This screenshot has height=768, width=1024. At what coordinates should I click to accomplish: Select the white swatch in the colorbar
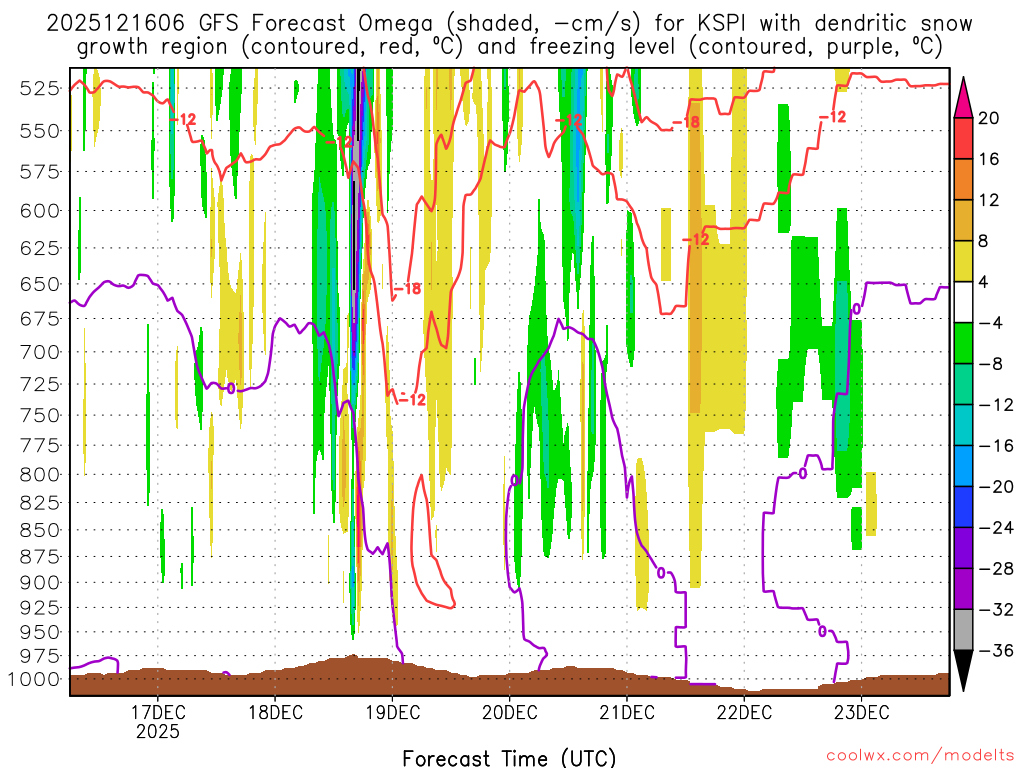pos(964,302)
